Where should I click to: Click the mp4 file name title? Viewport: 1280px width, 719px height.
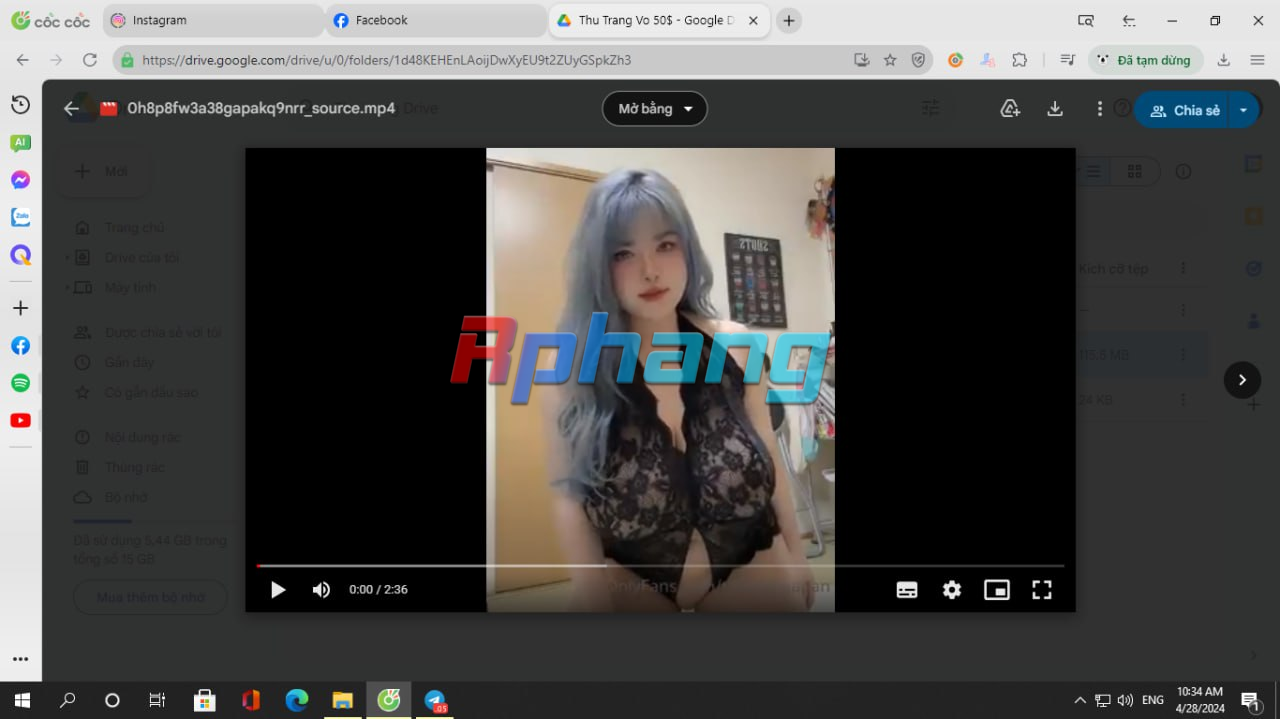click(x=261, y=108)
